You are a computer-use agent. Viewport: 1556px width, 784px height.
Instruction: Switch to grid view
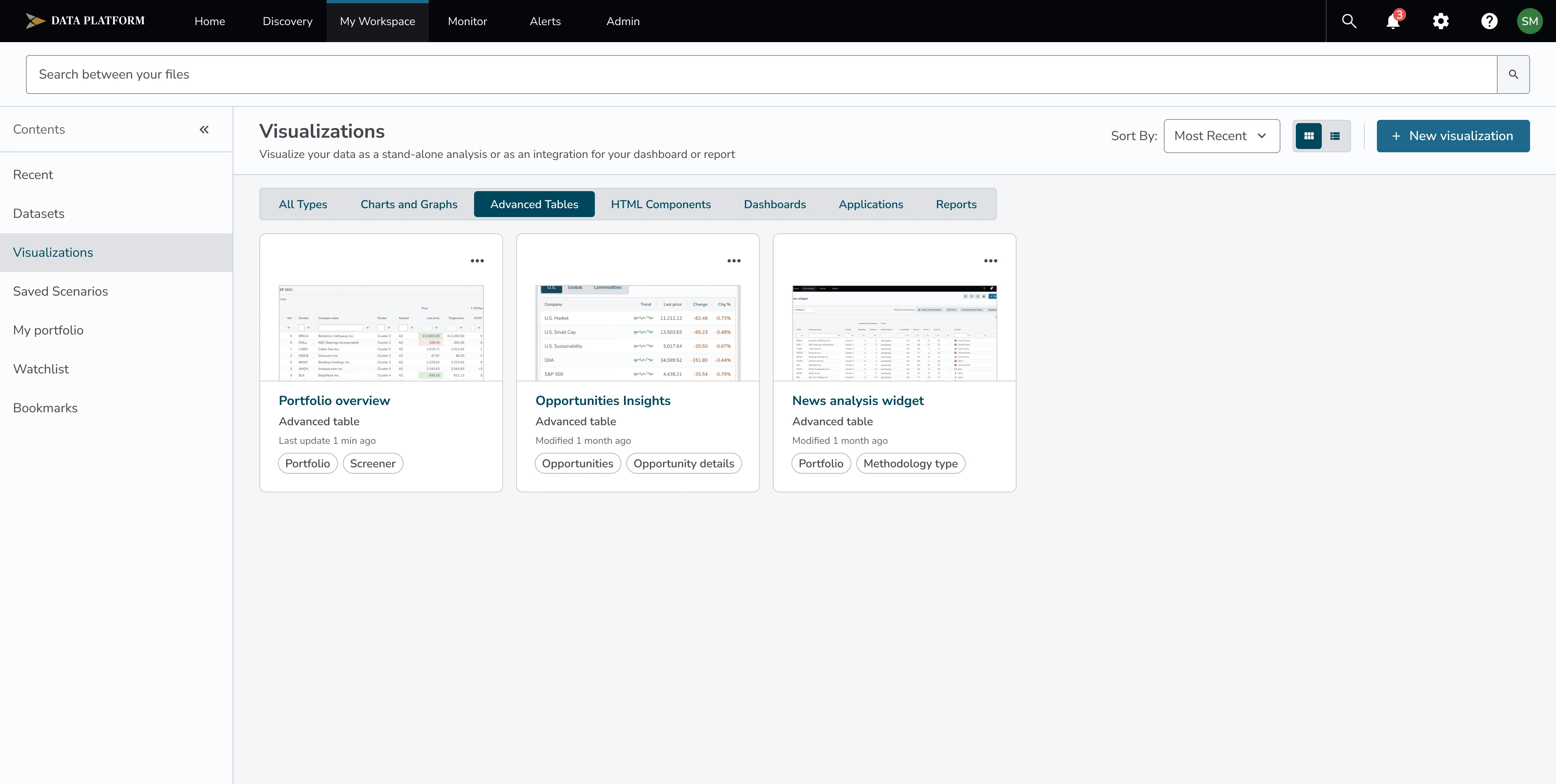coord(1308,136)
